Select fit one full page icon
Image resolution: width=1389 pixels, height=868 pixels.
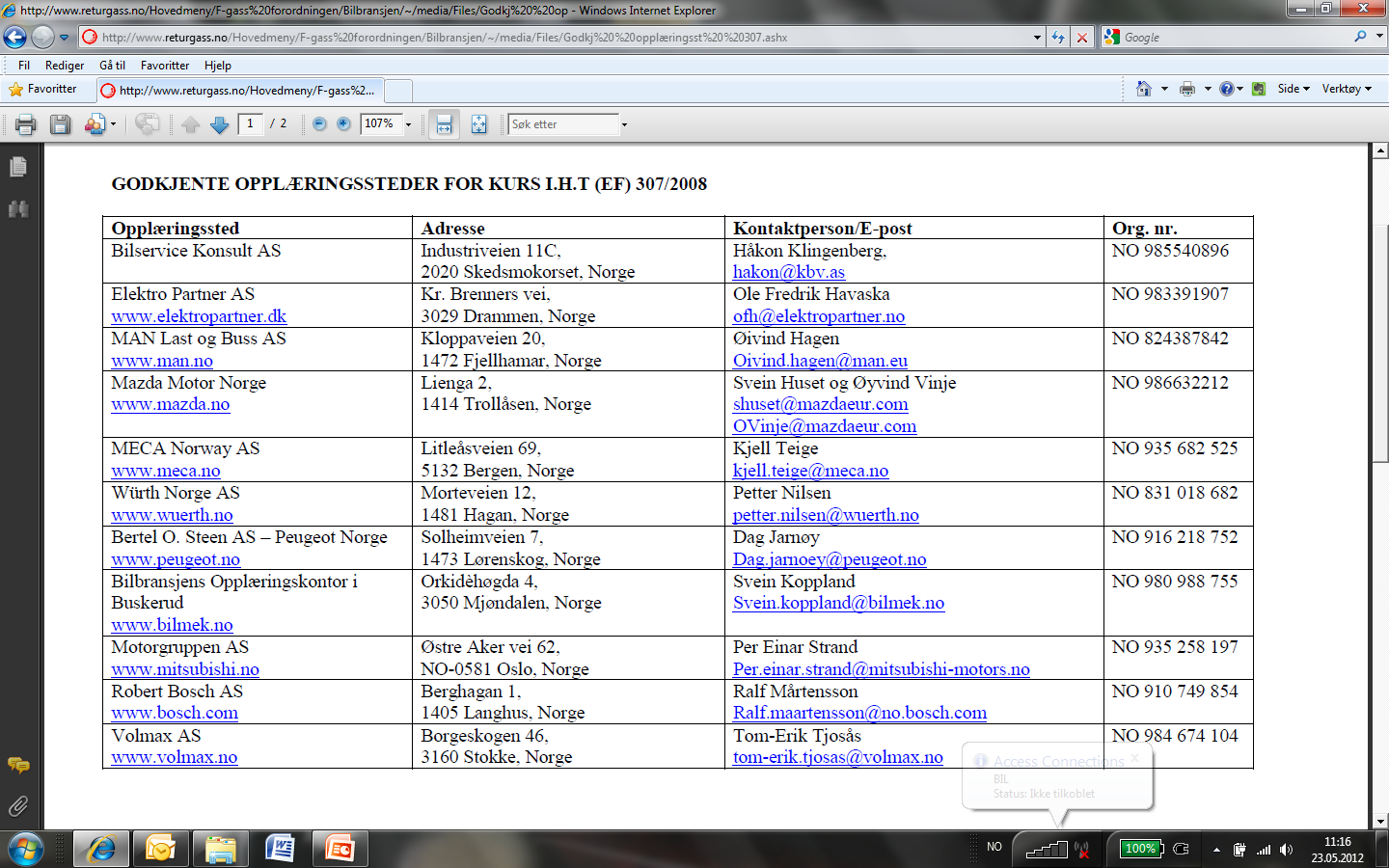point(479,124)
